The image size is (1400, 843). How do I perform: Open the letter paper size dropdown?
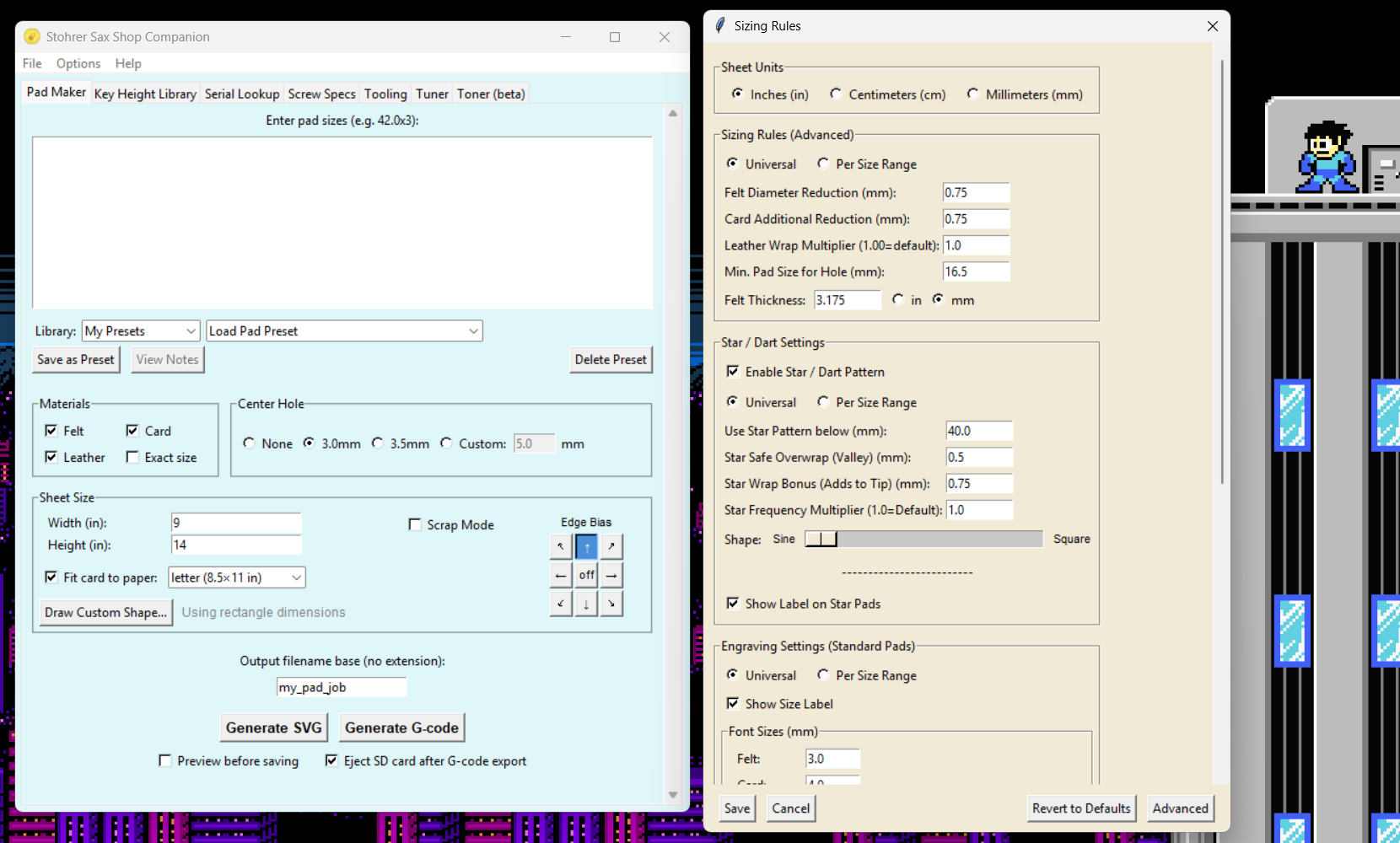(236, 577)
